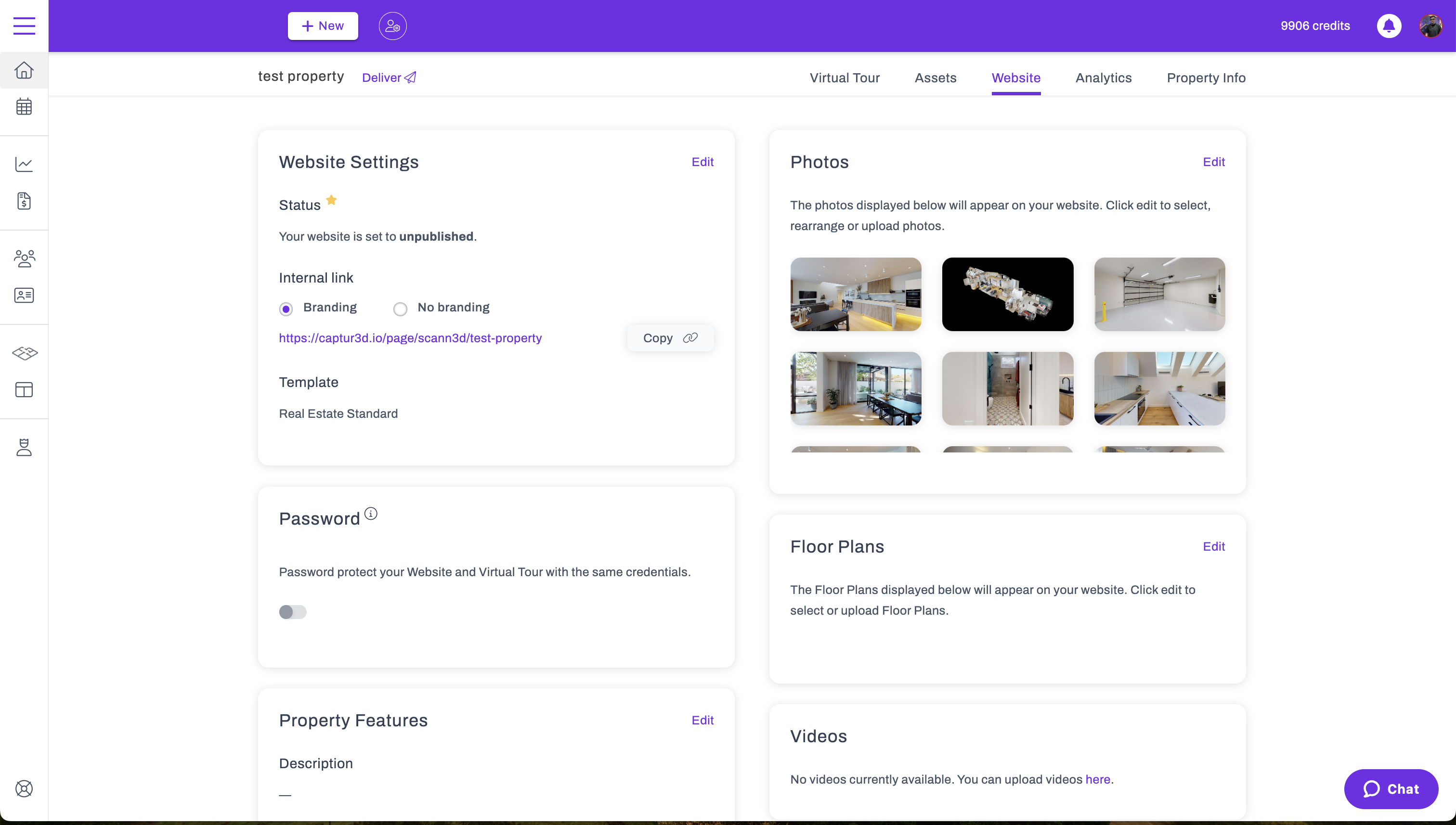
Task: Click the yellow star beside Status
Action: 332,200
